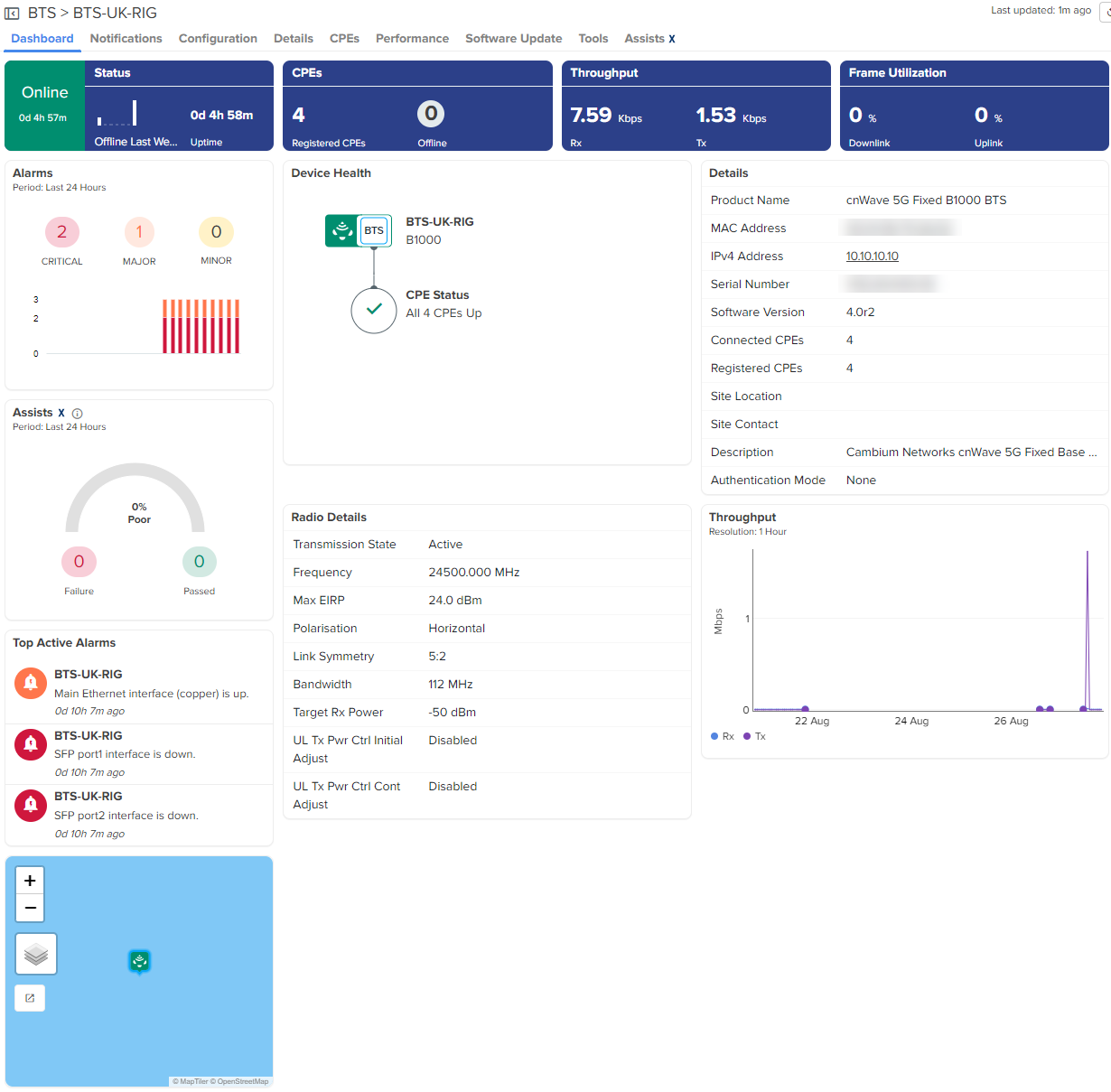Click the throughput spike on the chart
Image resolution: width=1111 pixels, height=1092 pixels.
[x=1088, y=630]
